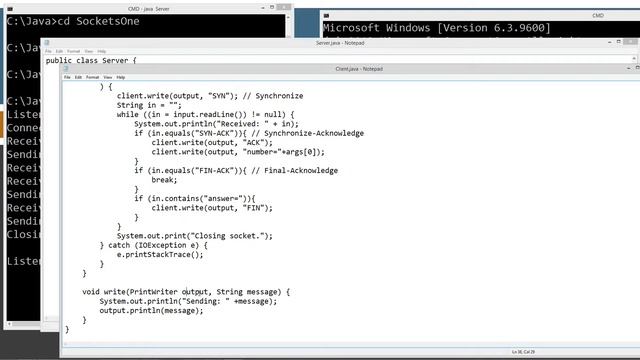Click the while input.readLine() line
Image resolution: width=640 pixels, height=360 pixels.
click(205, 115)
